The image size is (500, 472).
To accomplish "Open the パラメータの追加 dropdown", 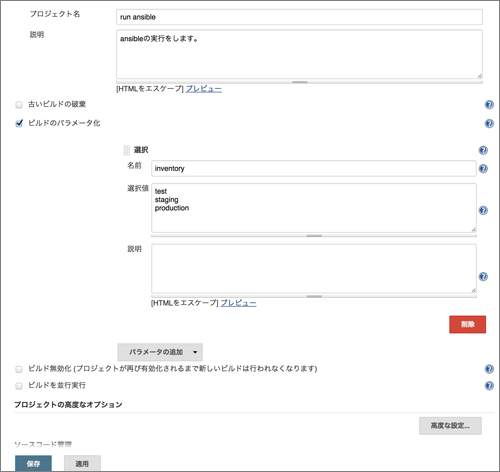I will pos(160,352).
